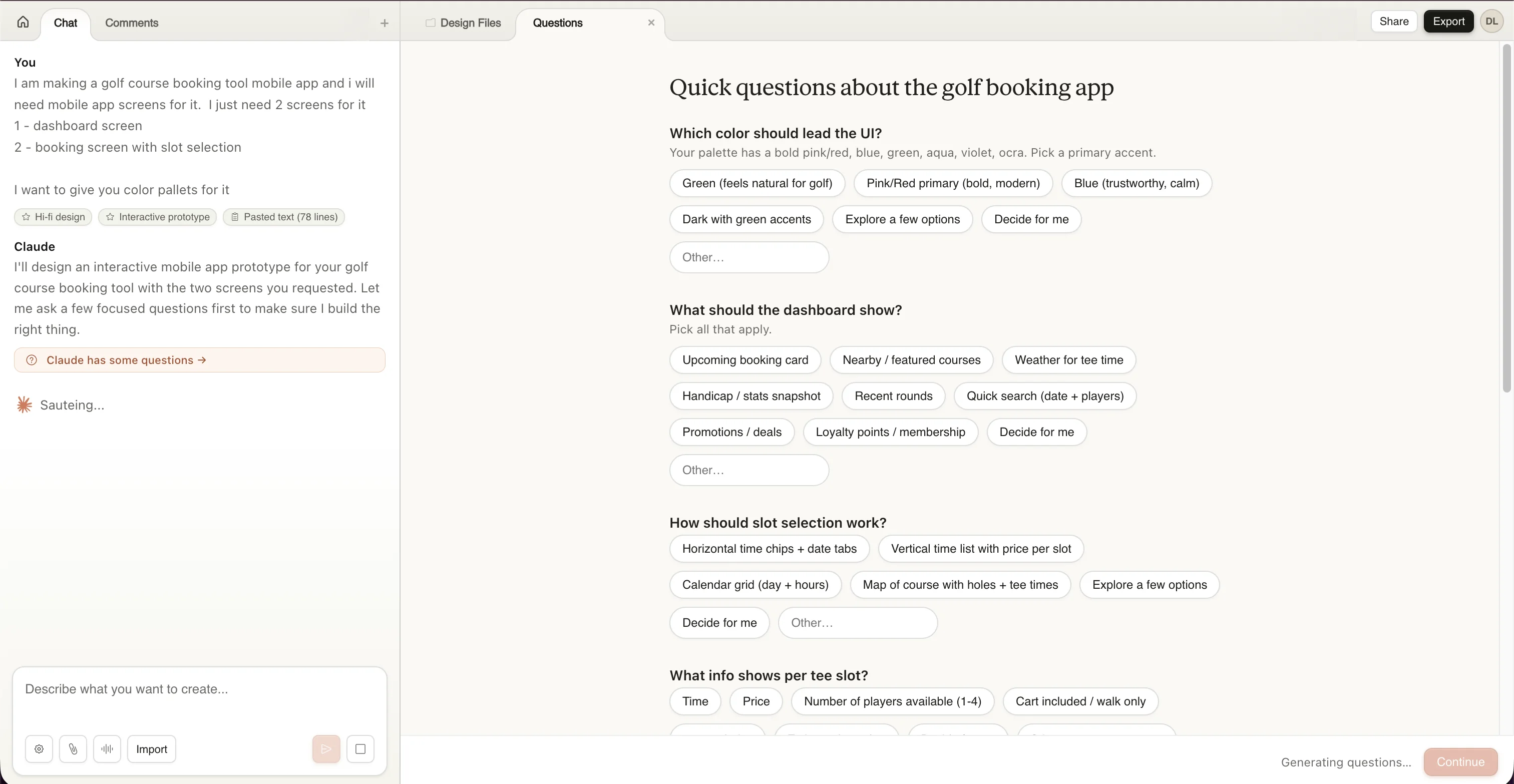
Task: Switch to the Chat tab
Action: tap(65, 23)
